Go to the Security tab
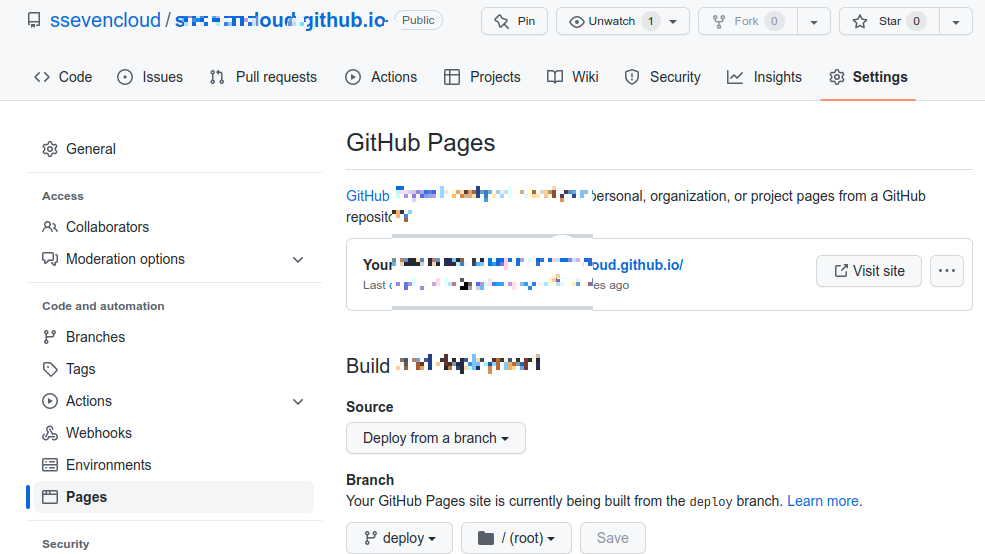The width and height of the screenshot is (985, 554). pos(663,77)
